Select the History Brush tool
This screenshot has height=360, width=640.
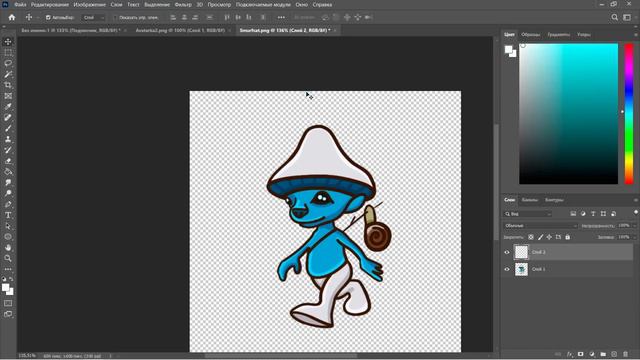pyautogui.click(x=8, y=150)
